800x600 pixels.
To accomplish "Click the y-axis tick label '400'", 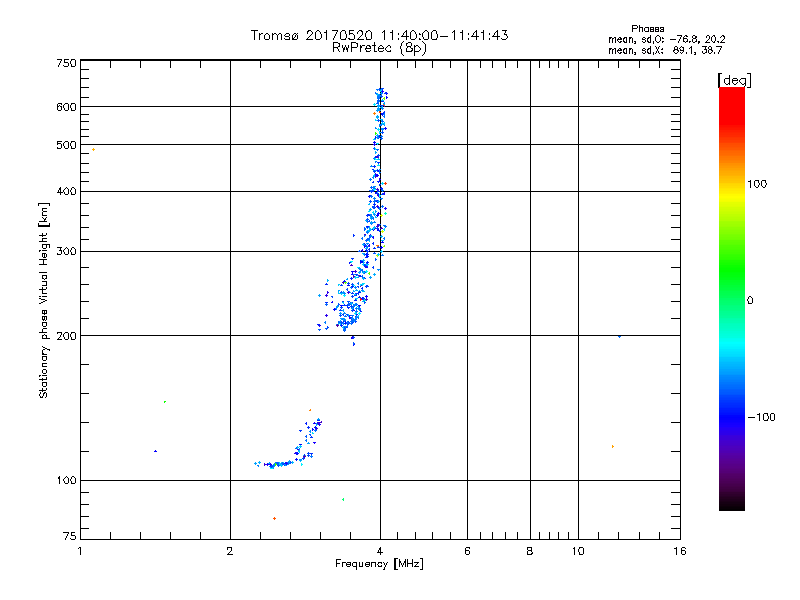I will (x=66, y=192).
